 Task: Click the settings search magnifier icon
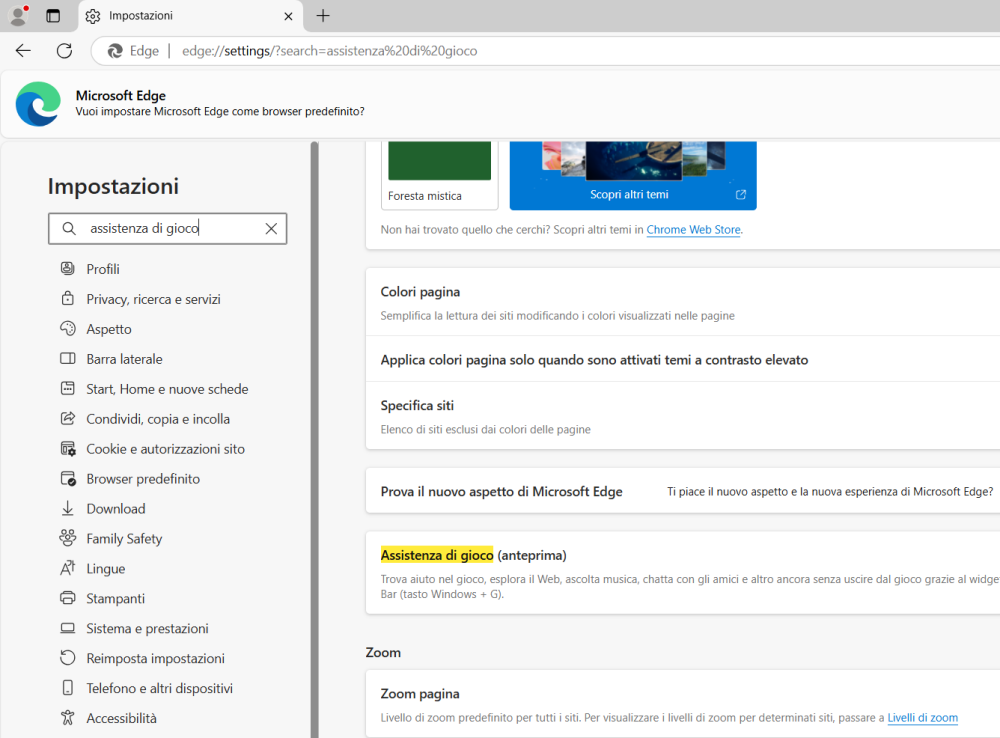tap(69, 228)
